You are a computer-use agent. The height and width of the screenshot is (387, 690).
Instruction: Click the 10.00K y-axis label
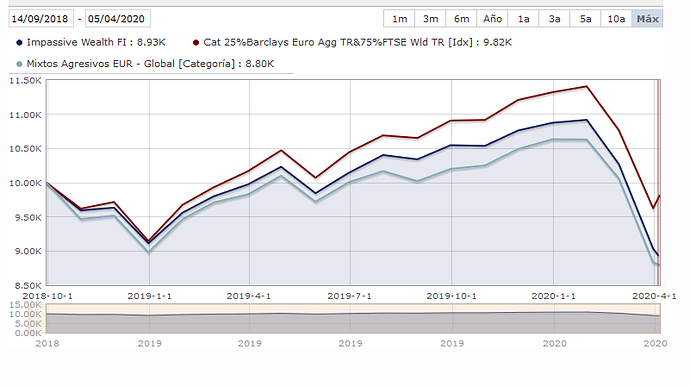(x=25, y=183)
